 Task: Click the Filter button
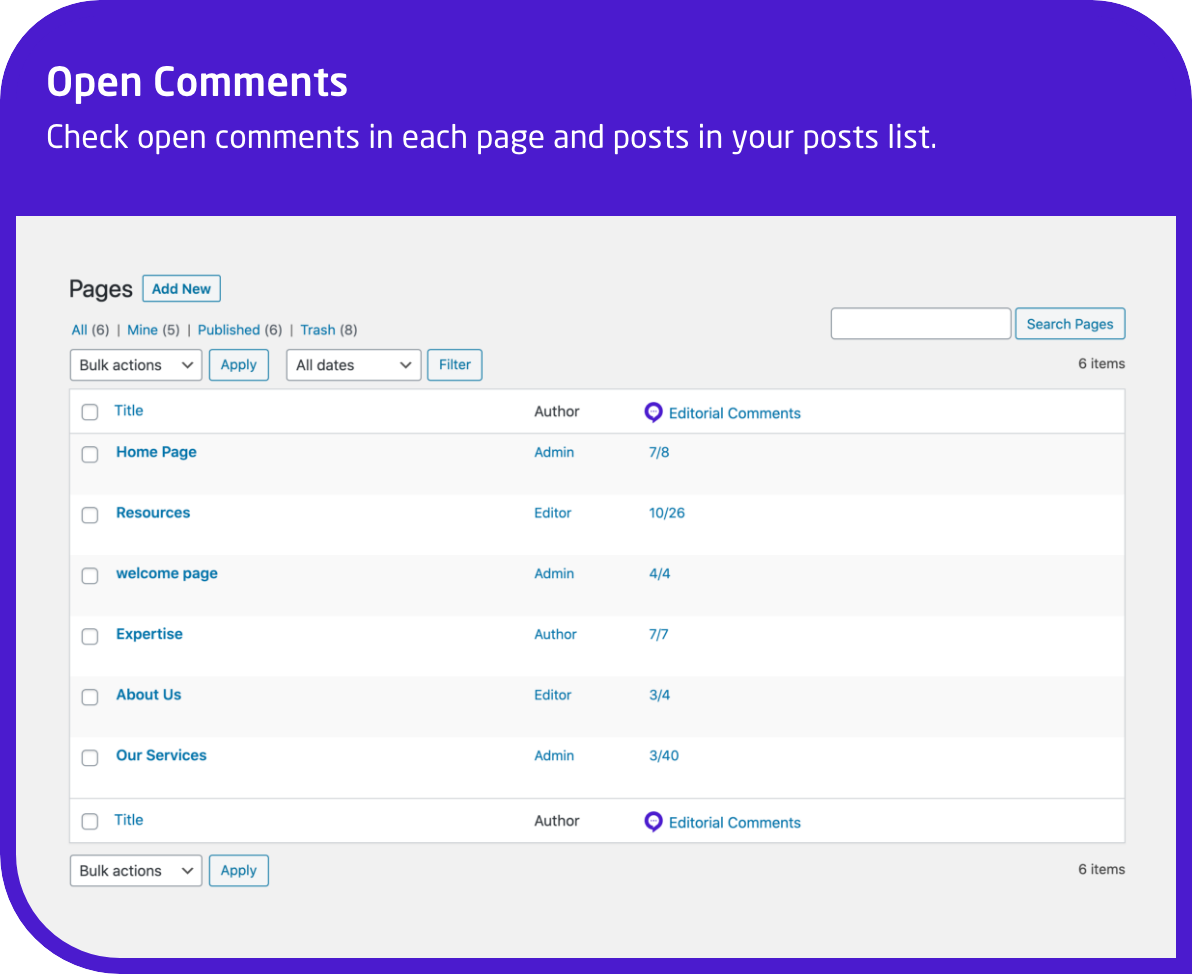[455, 365]
